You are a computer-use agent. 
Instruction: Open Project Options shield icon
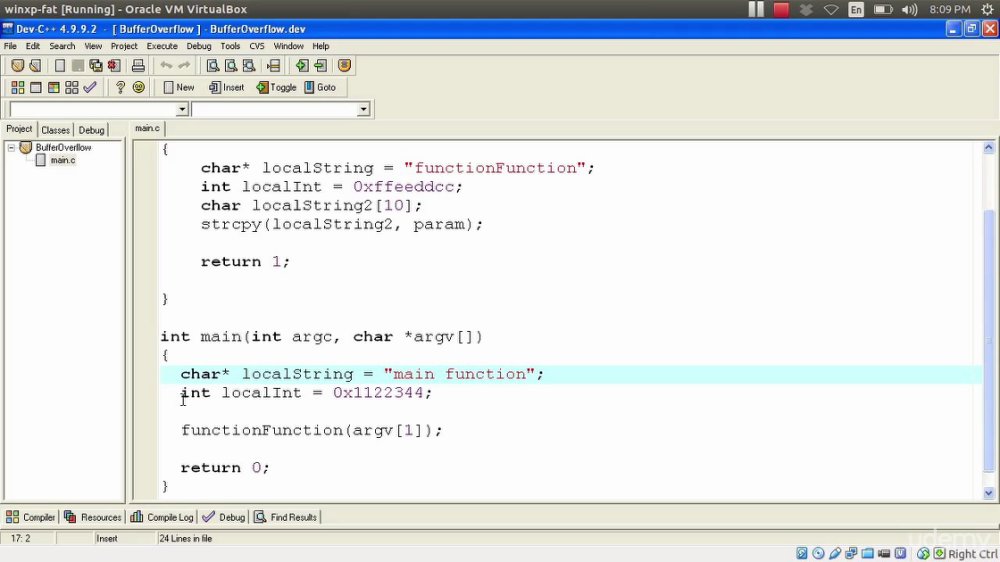click(x=344, y=65)
